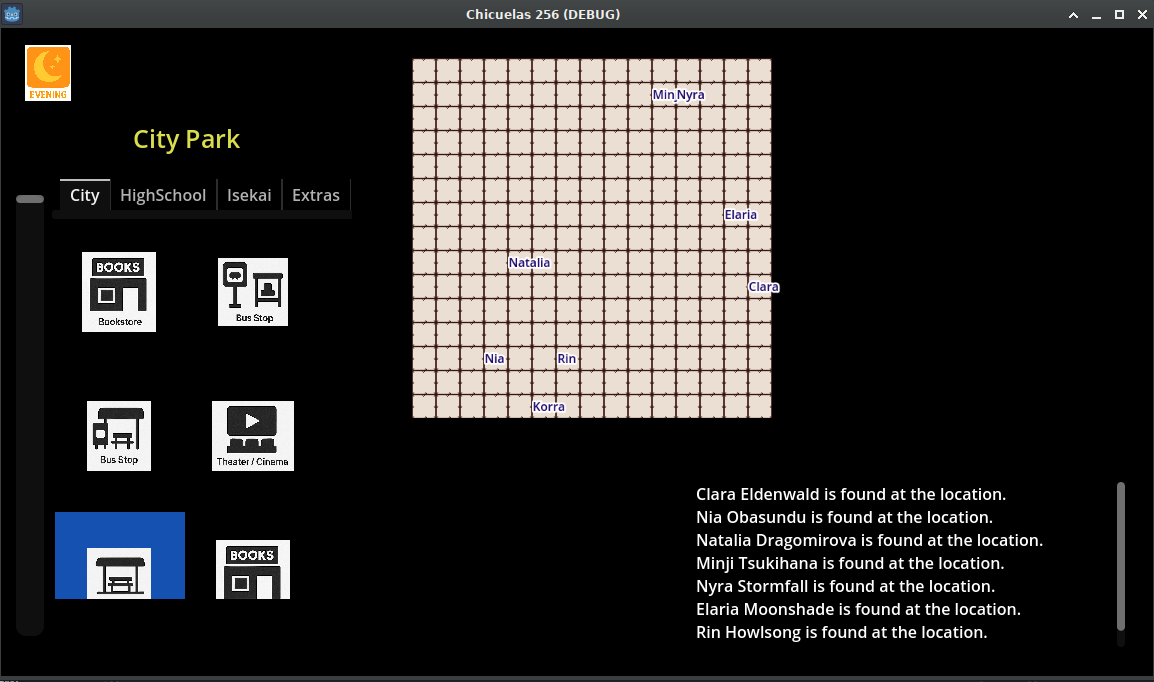
Task: Click the Rin Howlsong log line
Action: (841, 632)
